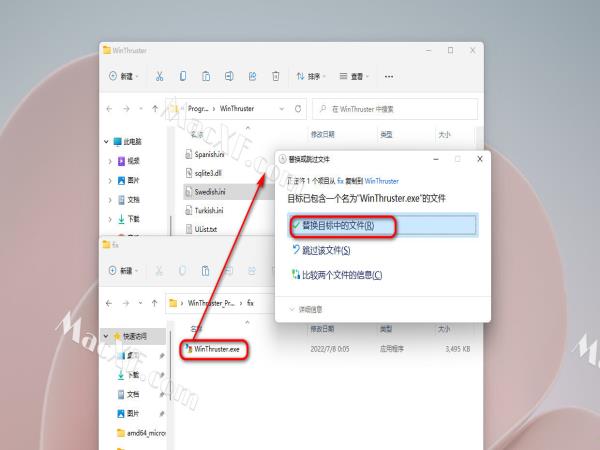Collapse 此电脑 tree node

coord(106,142)
